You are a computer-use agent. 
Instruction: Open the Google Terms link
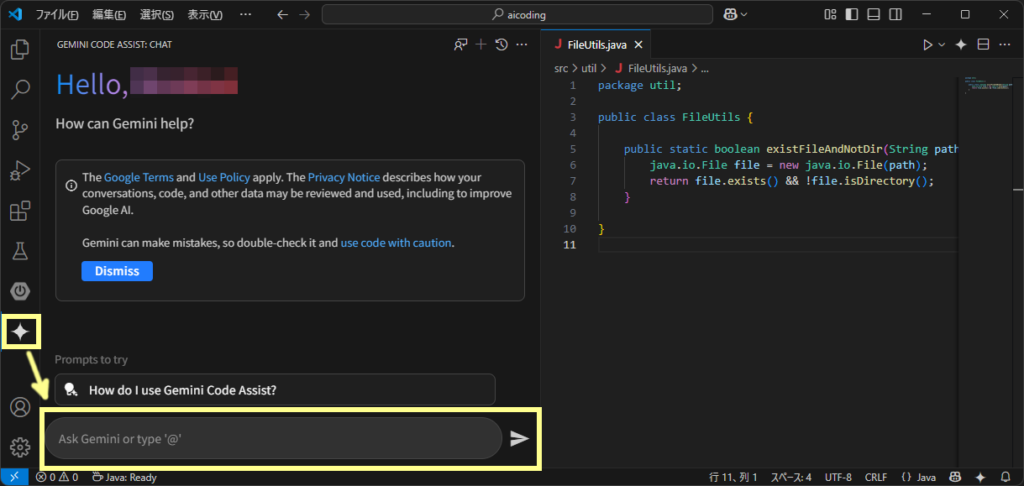click(139, 177)
